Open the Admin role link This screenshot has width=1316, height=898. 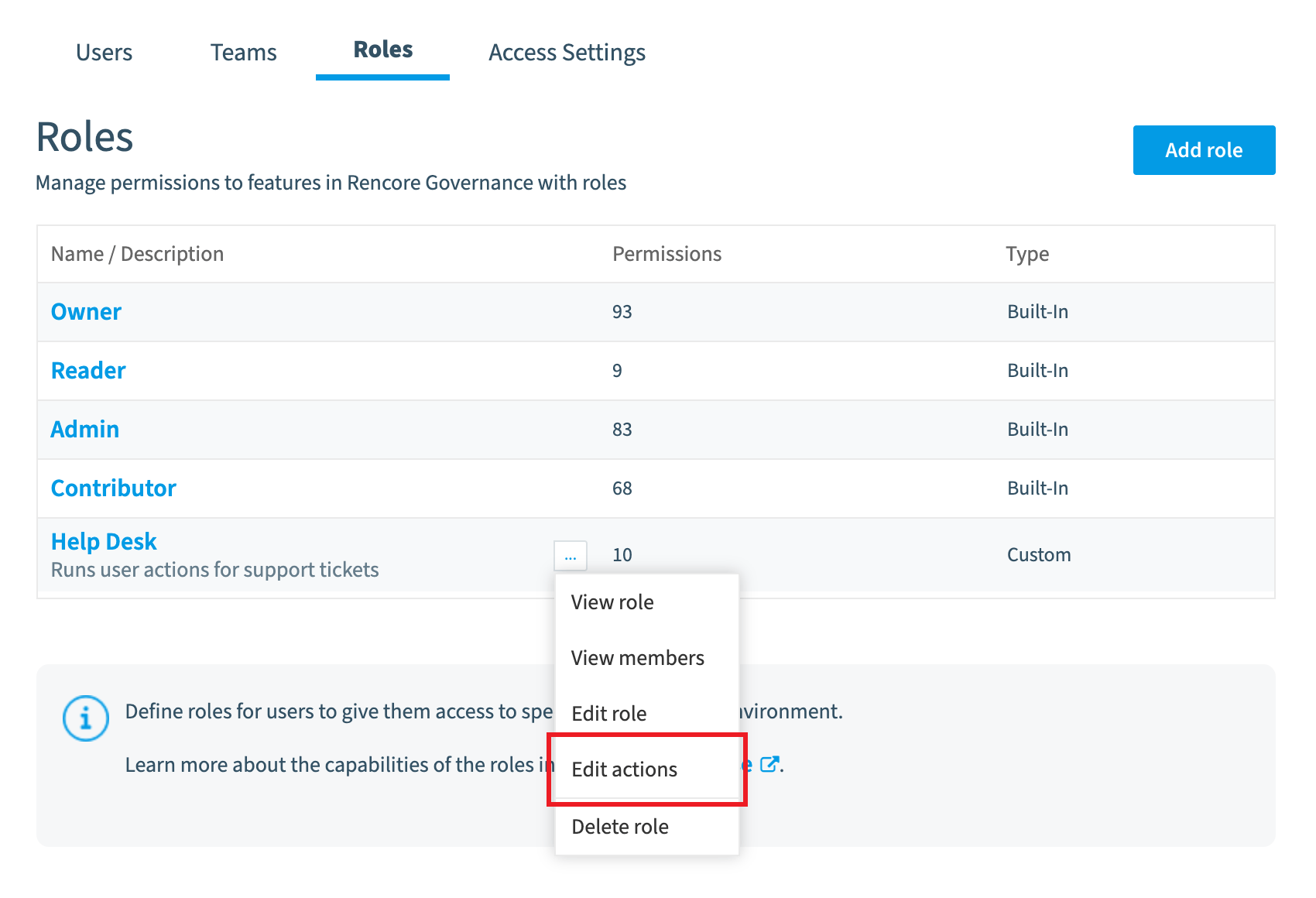click(x=85, y=430)
